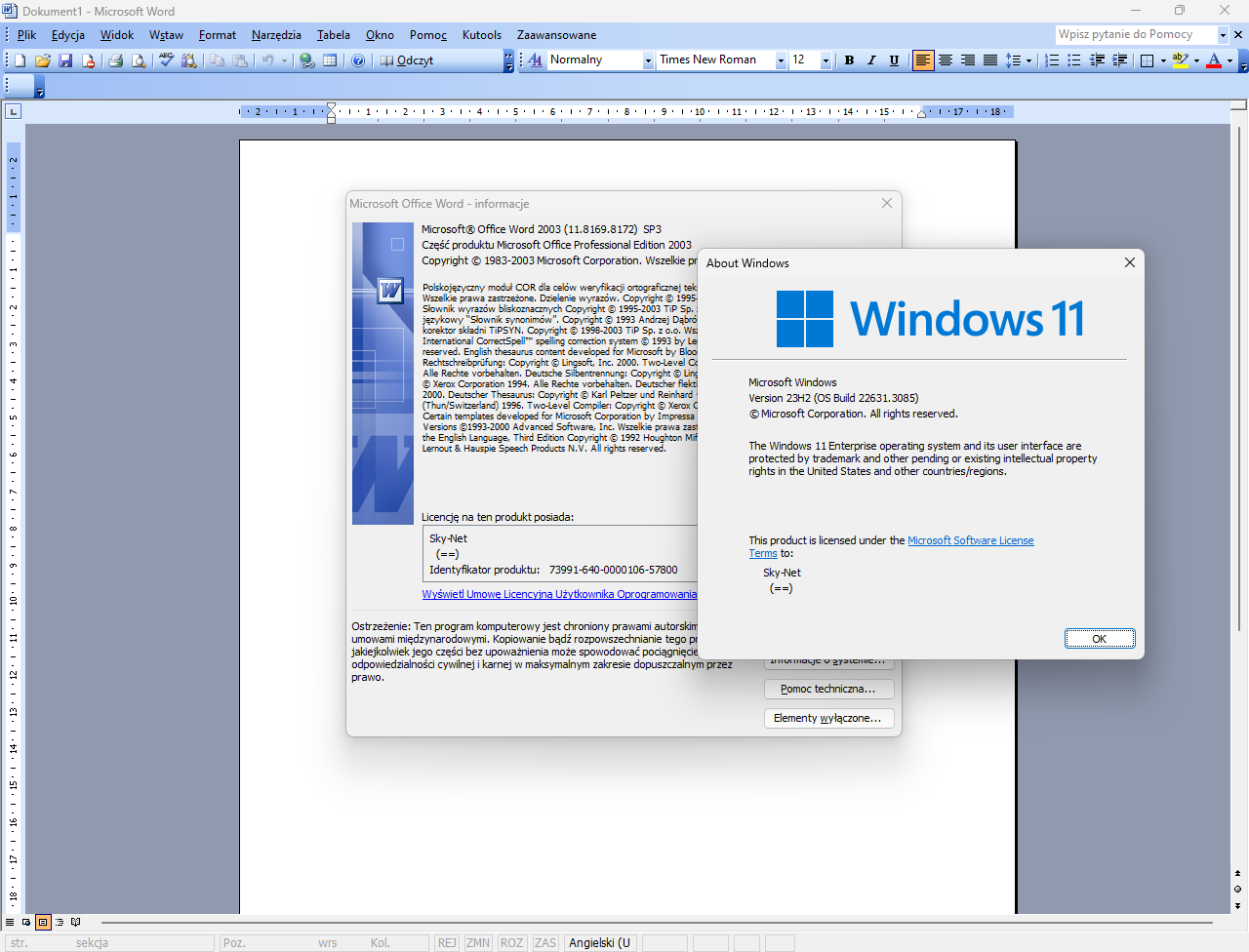
Task: Switch to Odczyt reading mode
Action: pos(406,60)
